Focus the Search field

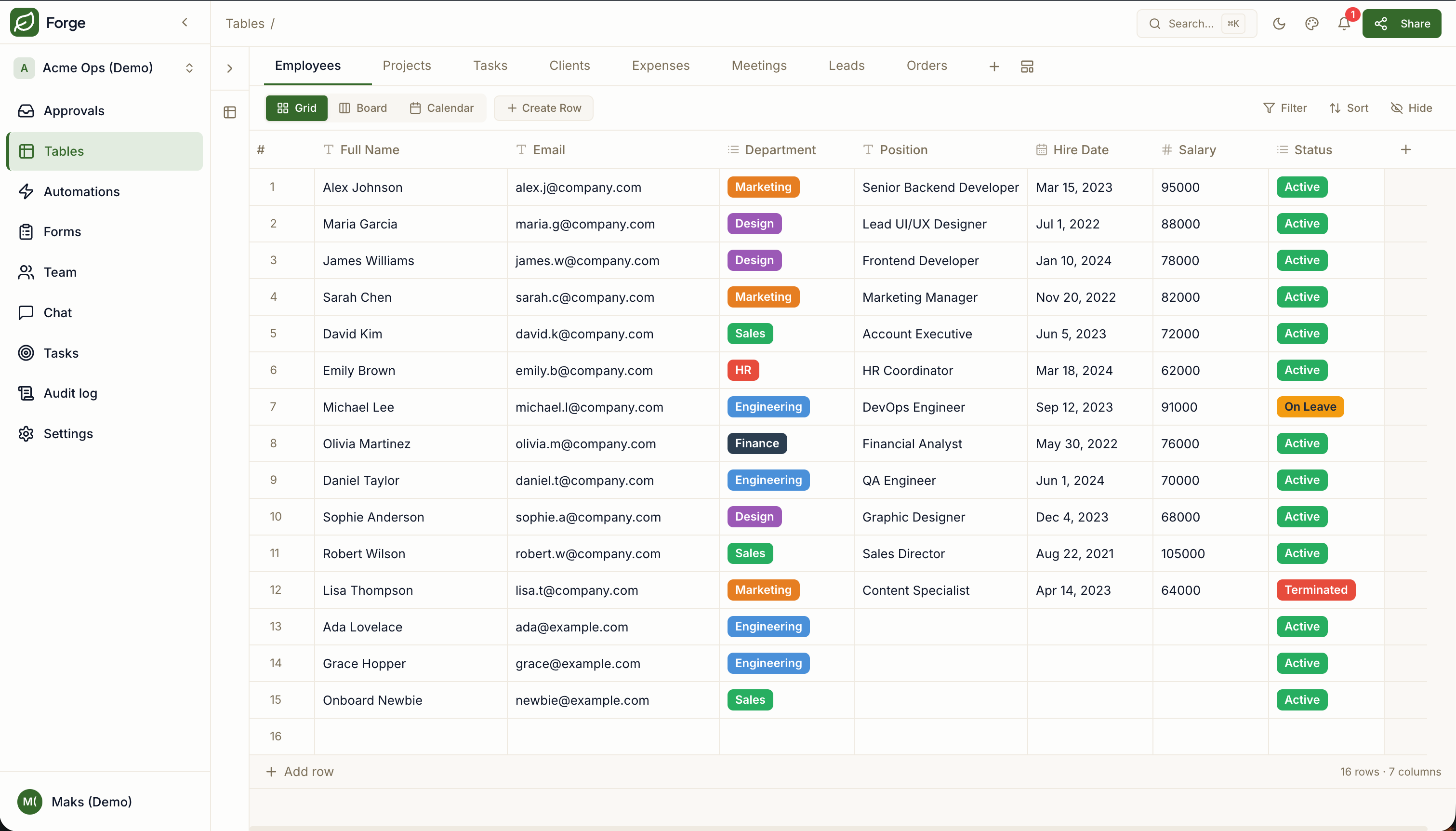1196,24
